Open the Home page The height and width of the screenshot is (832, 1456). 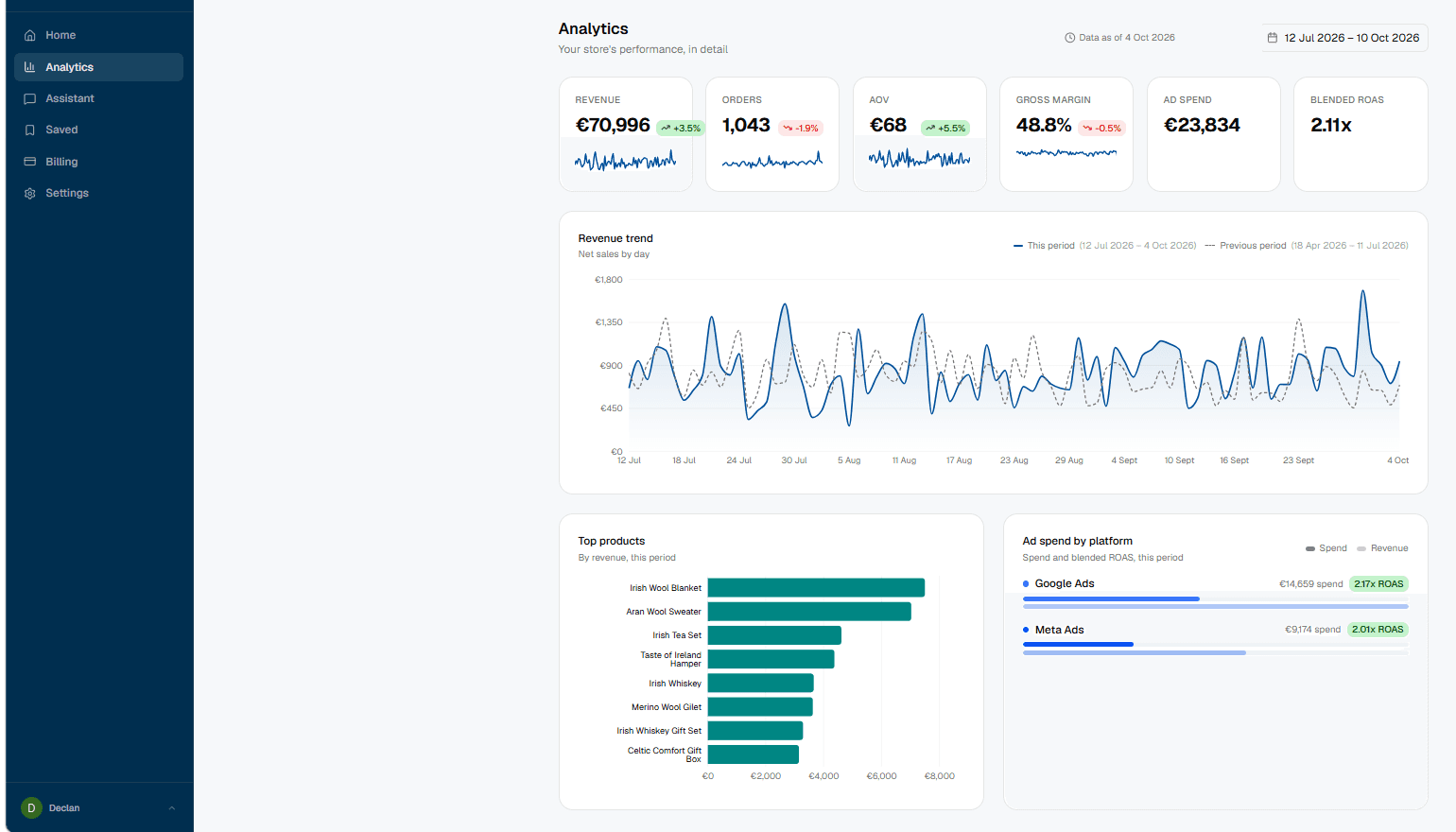pyautogui.click(x=98, y=35)
